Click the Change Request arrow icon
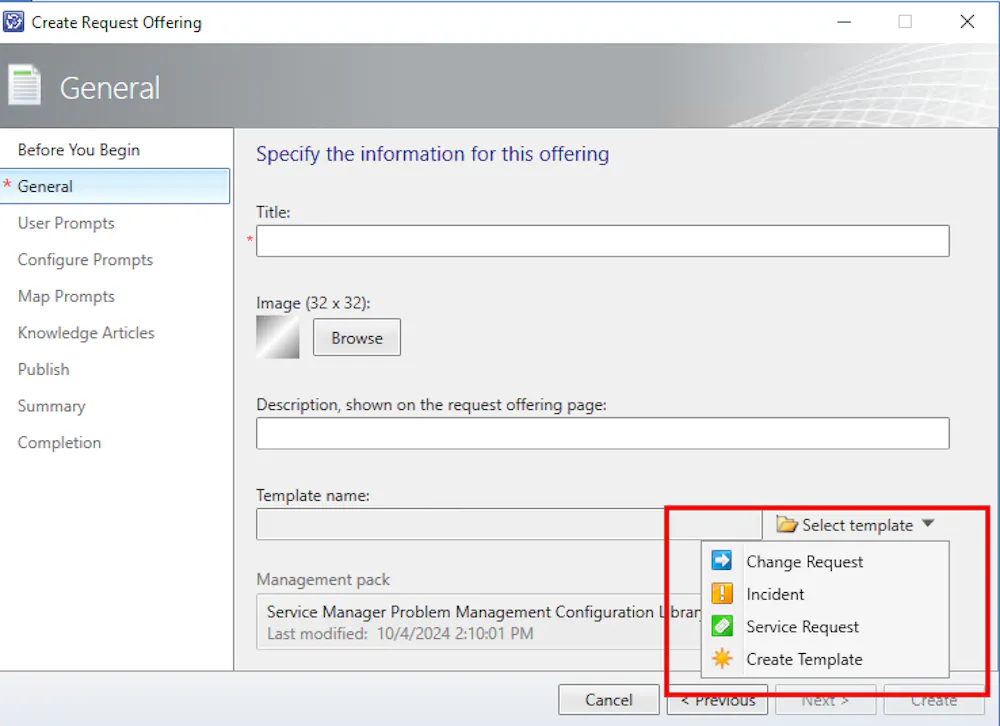The height and width of the screenshot is (726, 1000). click(x=721, y=561)
